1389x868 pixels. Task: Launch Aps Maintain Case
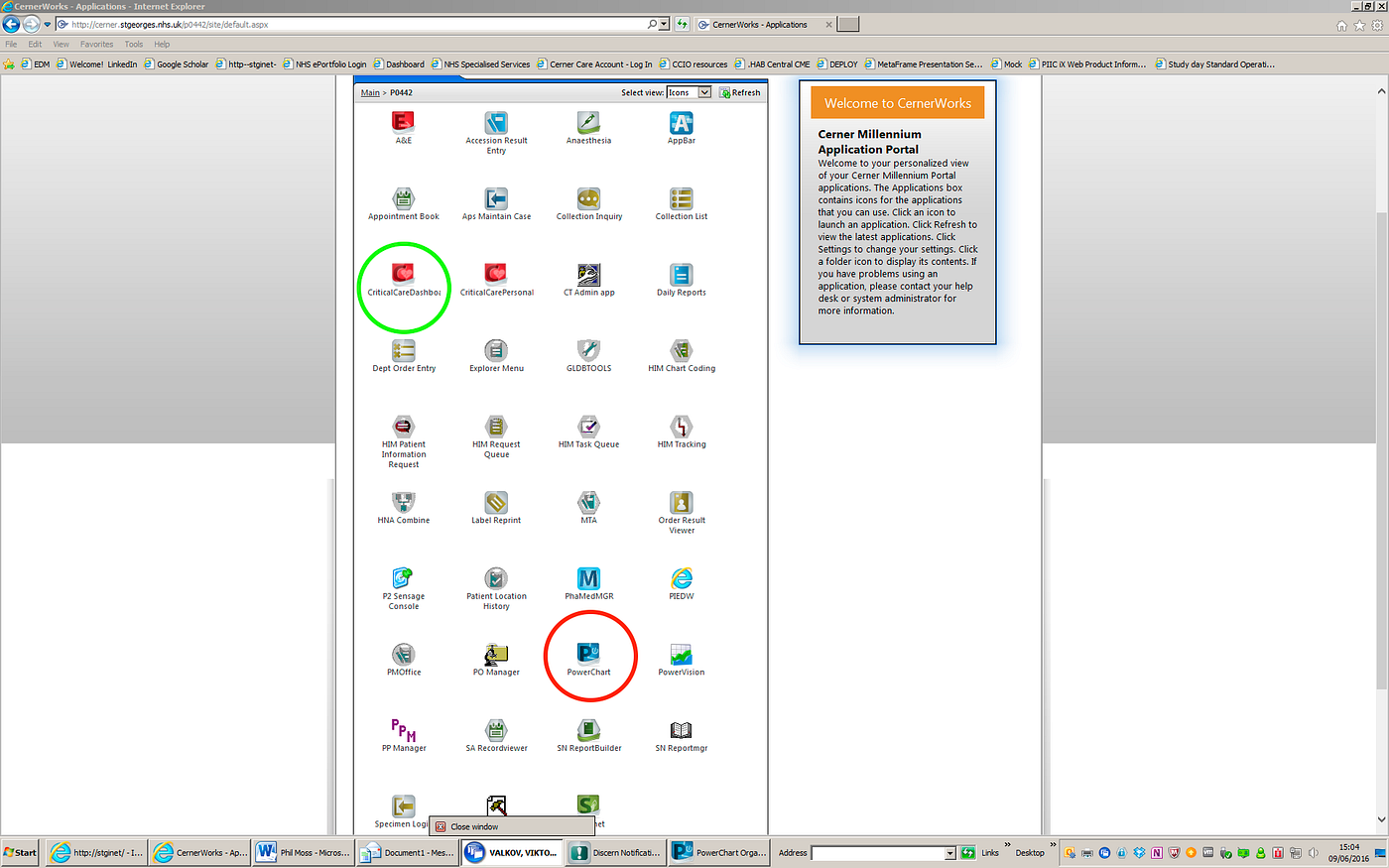(x=496, y=198)
